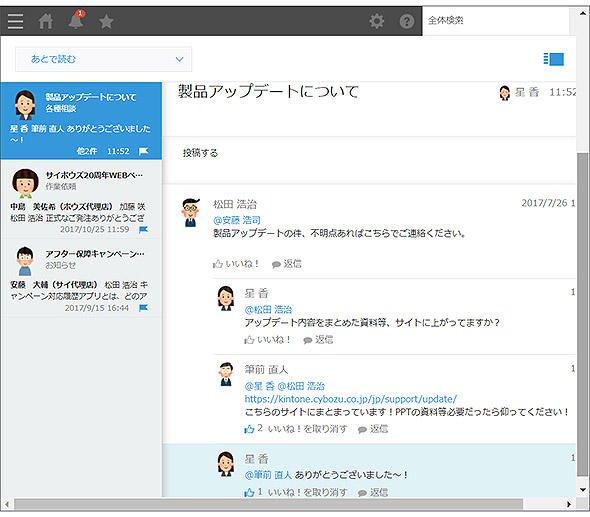Viewport: 590px width, 517px height.
Task: Open the hamburger menu icon
Action: pyautogui.click(x=15, y=21)
